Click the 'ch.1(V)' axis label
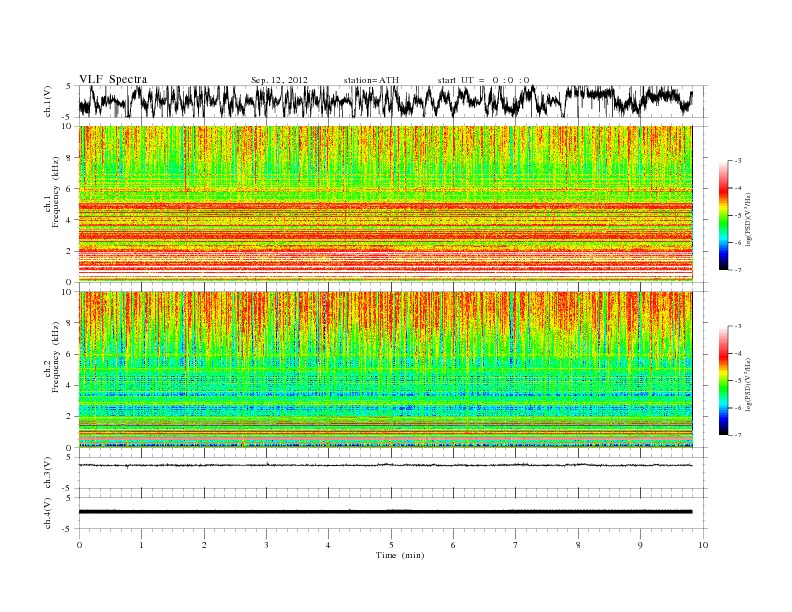This screenshot has width=792, height=612. [x=48, y=102]
